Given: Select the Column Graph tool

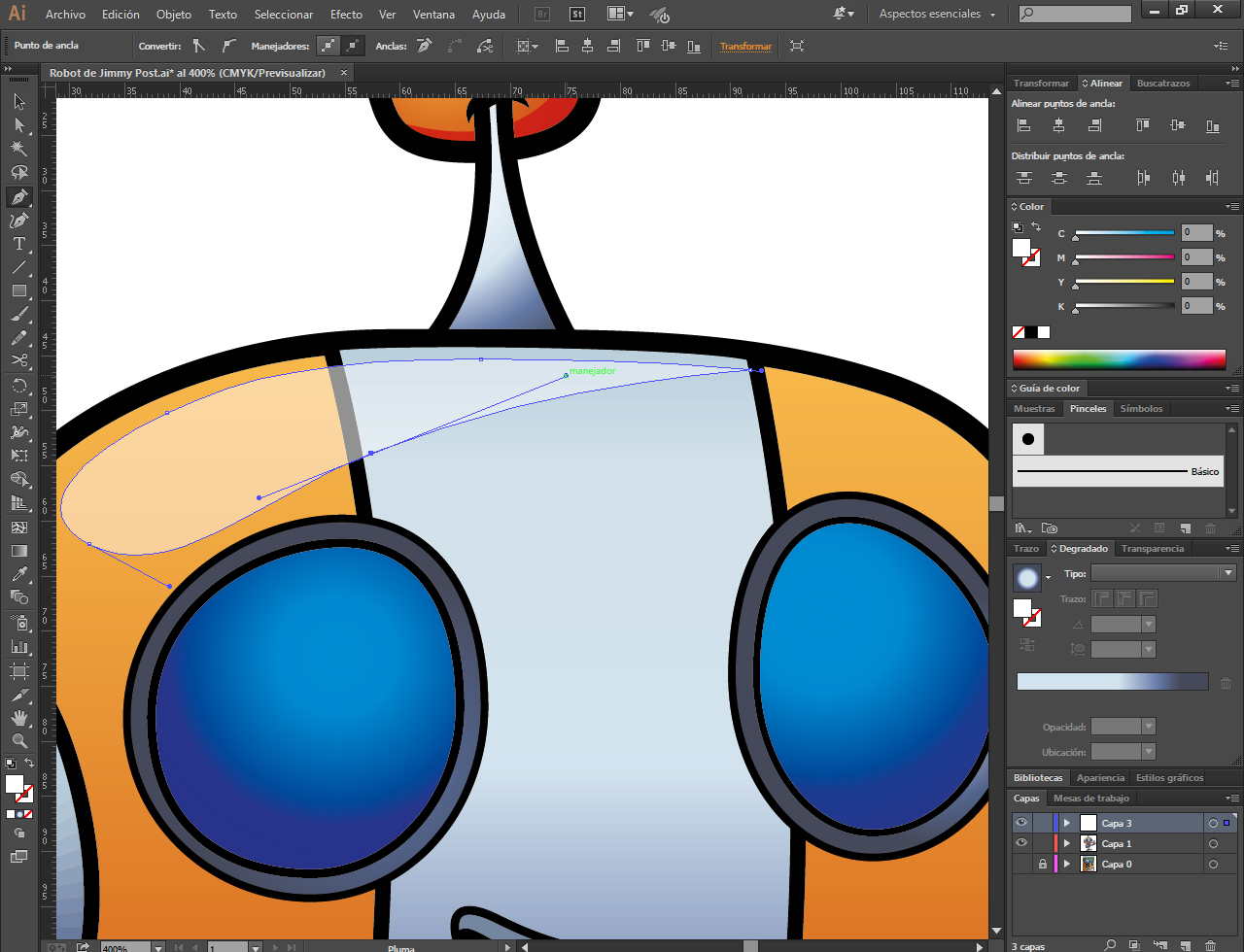Looking at the screenshot, I should 18,646.
